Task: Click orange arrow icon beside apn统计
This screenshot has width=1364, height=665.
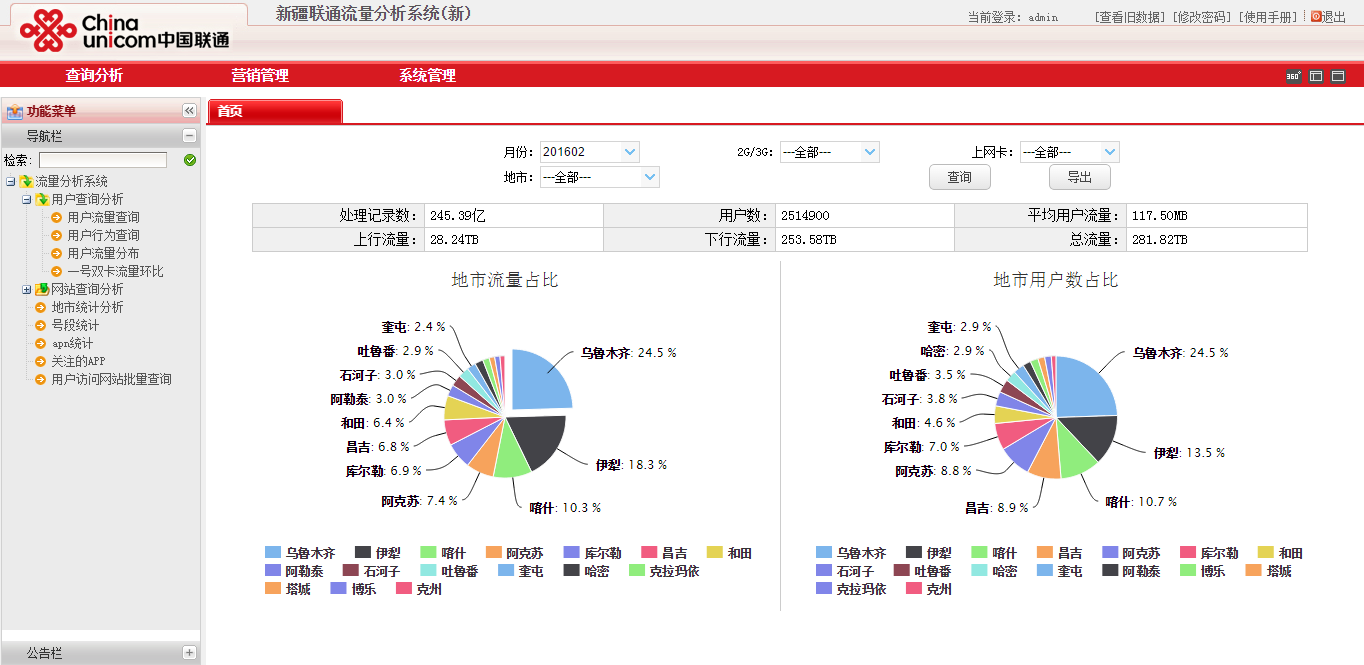Action: tap(41, 343)
